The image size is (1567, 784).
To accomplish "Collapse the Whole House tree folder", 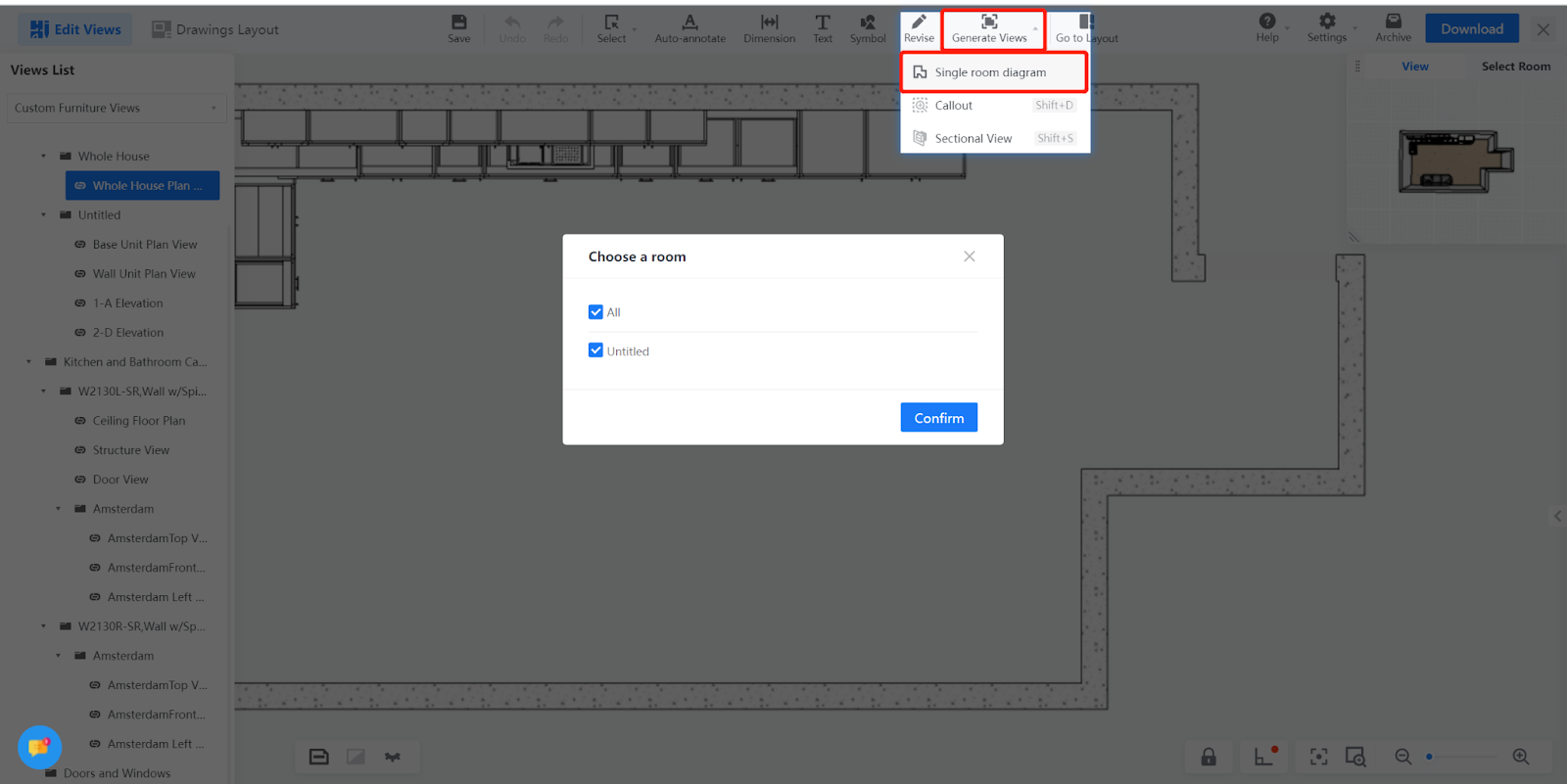I will 43,157.
